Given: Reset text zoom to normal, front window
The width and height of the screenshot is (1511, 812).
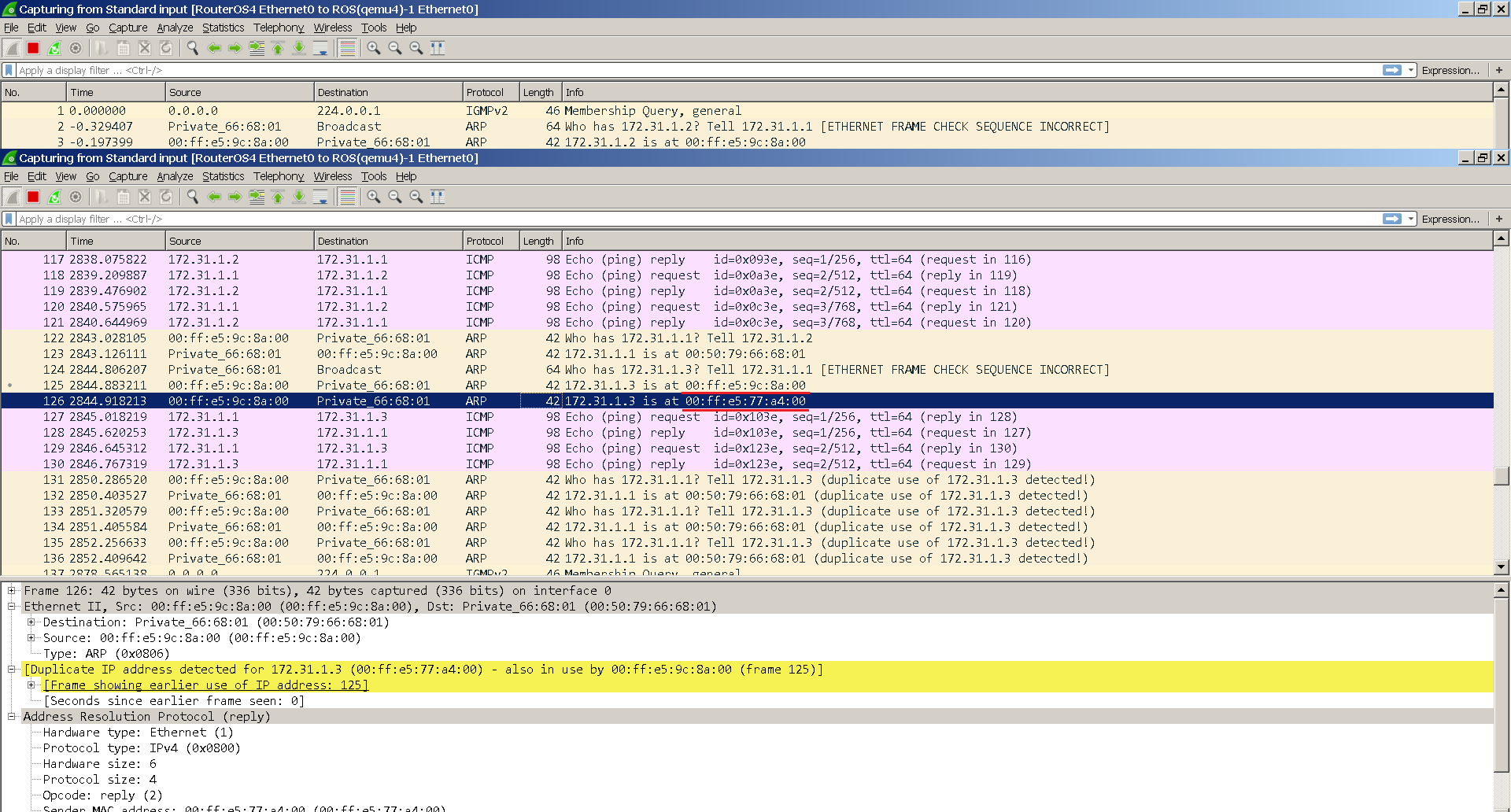Looking at the screenshot, I should [x=416, y=197].
